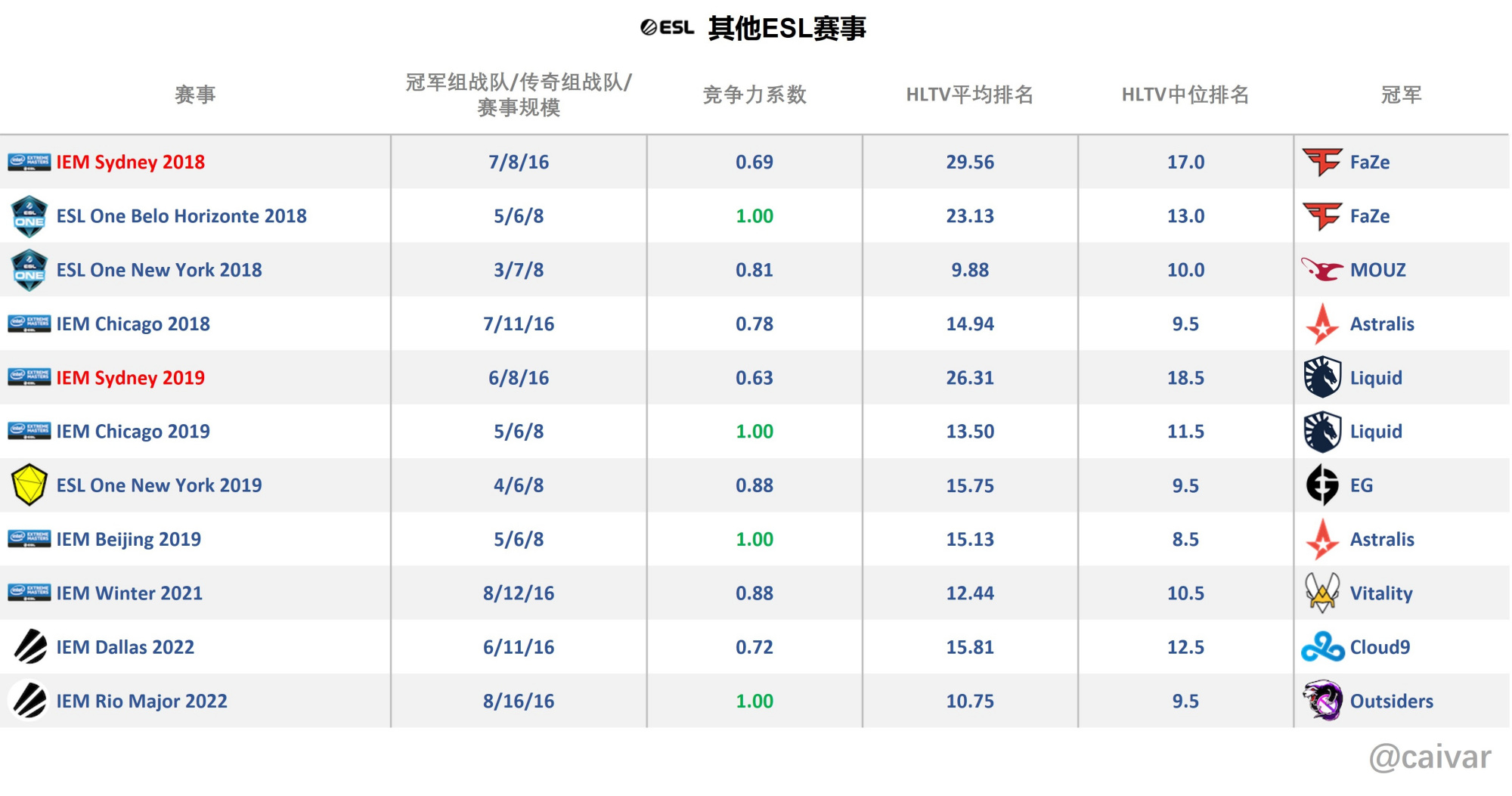The width and height of the screenshot is (1512, 796).
Task: Click the Astralis logo in IEM Chicago 2018 row
Action: (x=1322, y=324)
